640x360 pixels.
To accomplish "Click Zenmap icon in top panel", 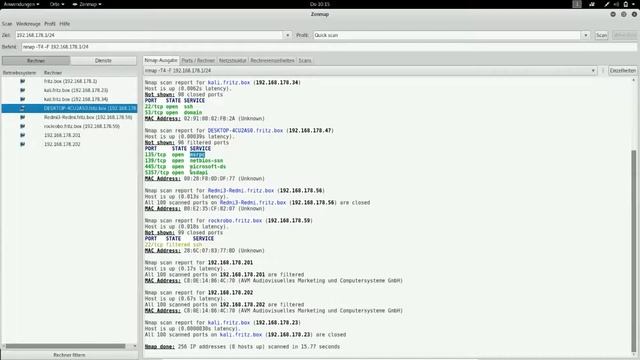I will point(75,4).
